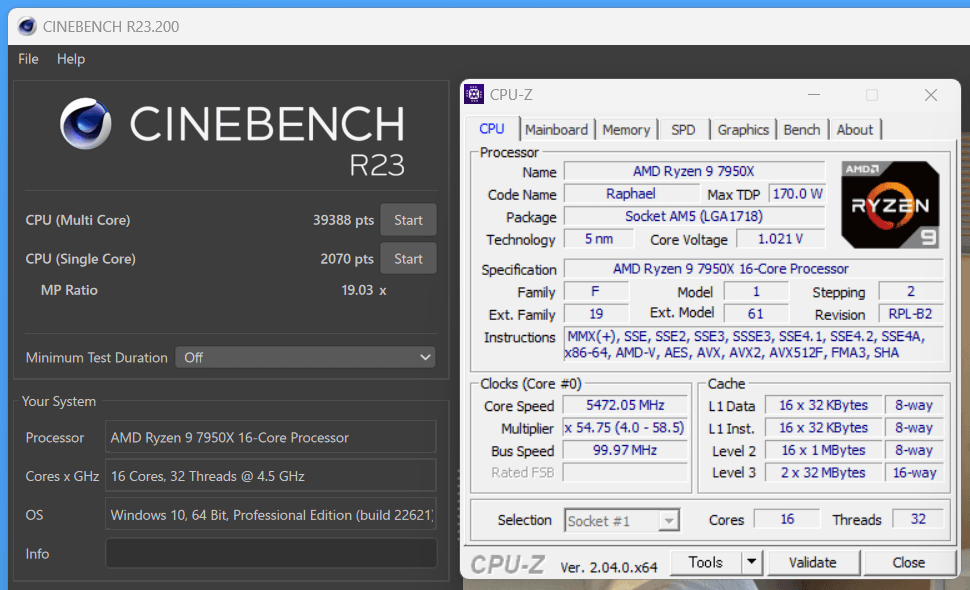This screenshot has width=970, height=590.
Task: Click the Cinebench title bar app icon
Action: point(27,26)
